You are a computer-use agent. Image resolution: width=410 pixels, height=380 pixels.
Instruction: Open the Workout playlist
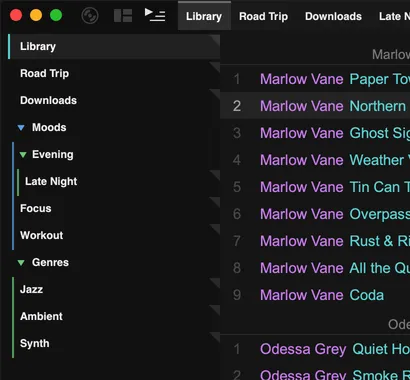coord(116,236)
